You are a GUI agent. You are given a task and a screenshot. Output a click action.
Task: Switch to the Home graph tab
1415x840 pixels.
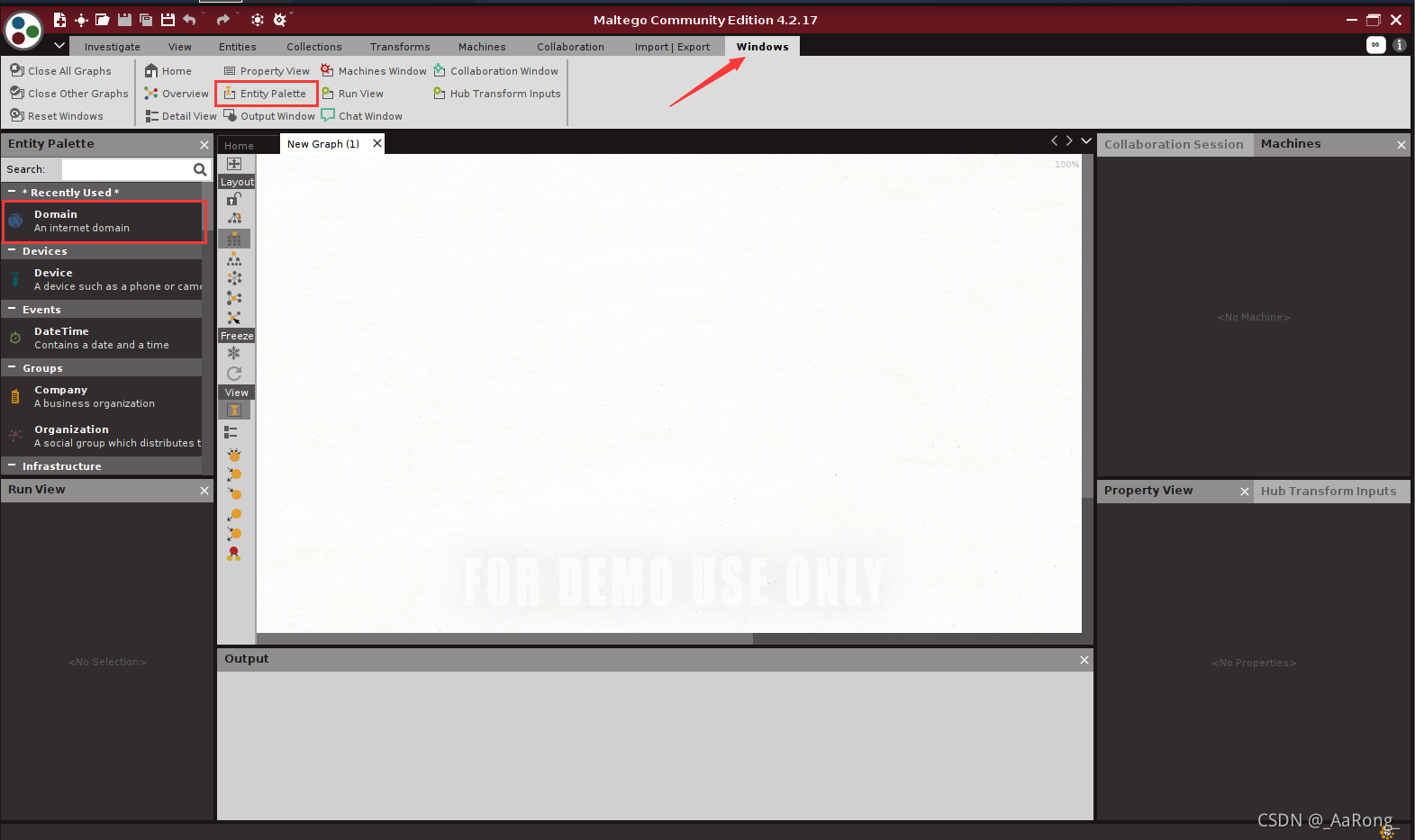coord(239,146)
